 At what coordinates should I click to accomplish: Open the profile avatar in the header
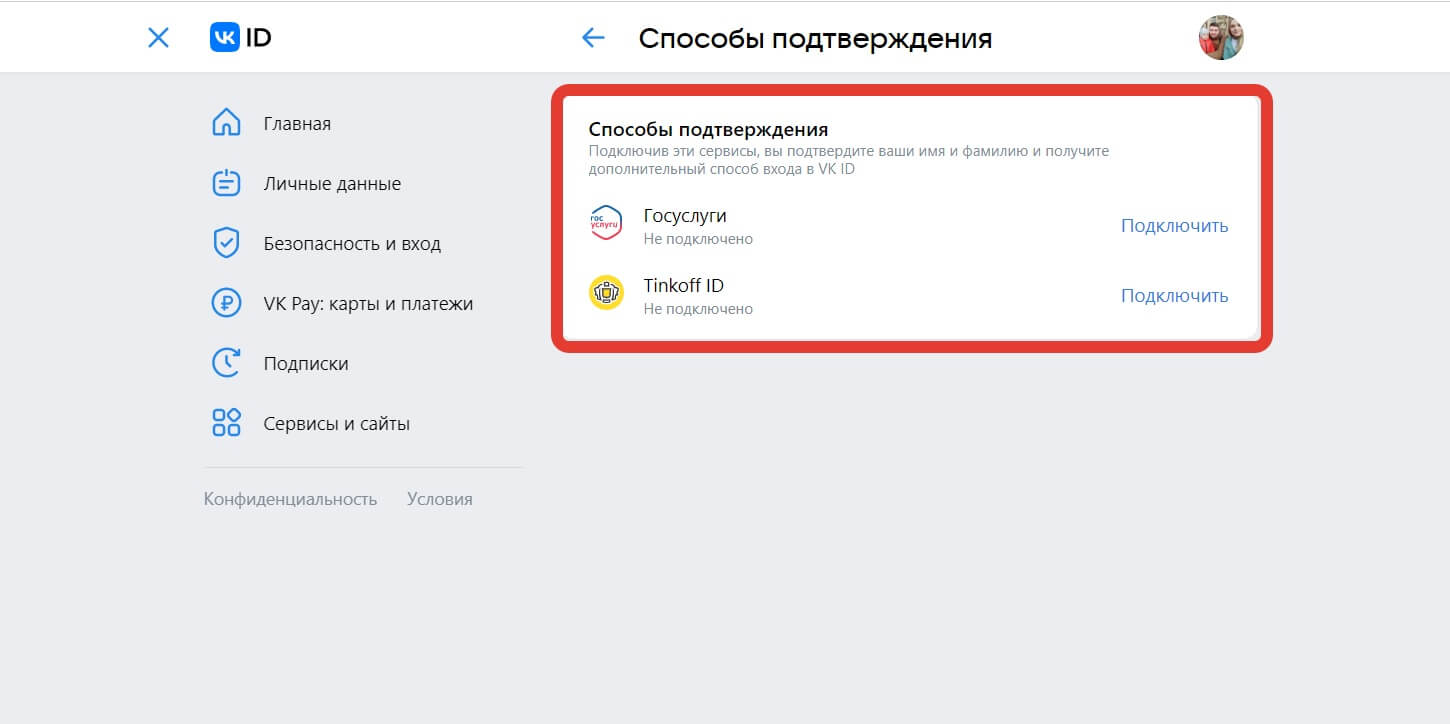(1221, 37)
